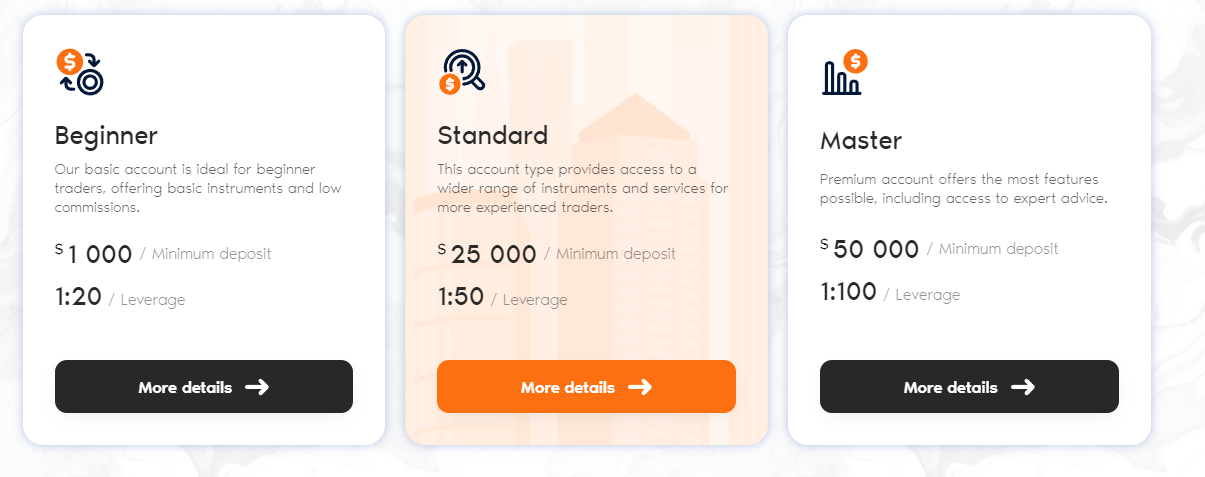The width and height of the screenshot is (1205, 477).
Task: Click the $50 000 minimum deposit amount
Action: (870, 249)
